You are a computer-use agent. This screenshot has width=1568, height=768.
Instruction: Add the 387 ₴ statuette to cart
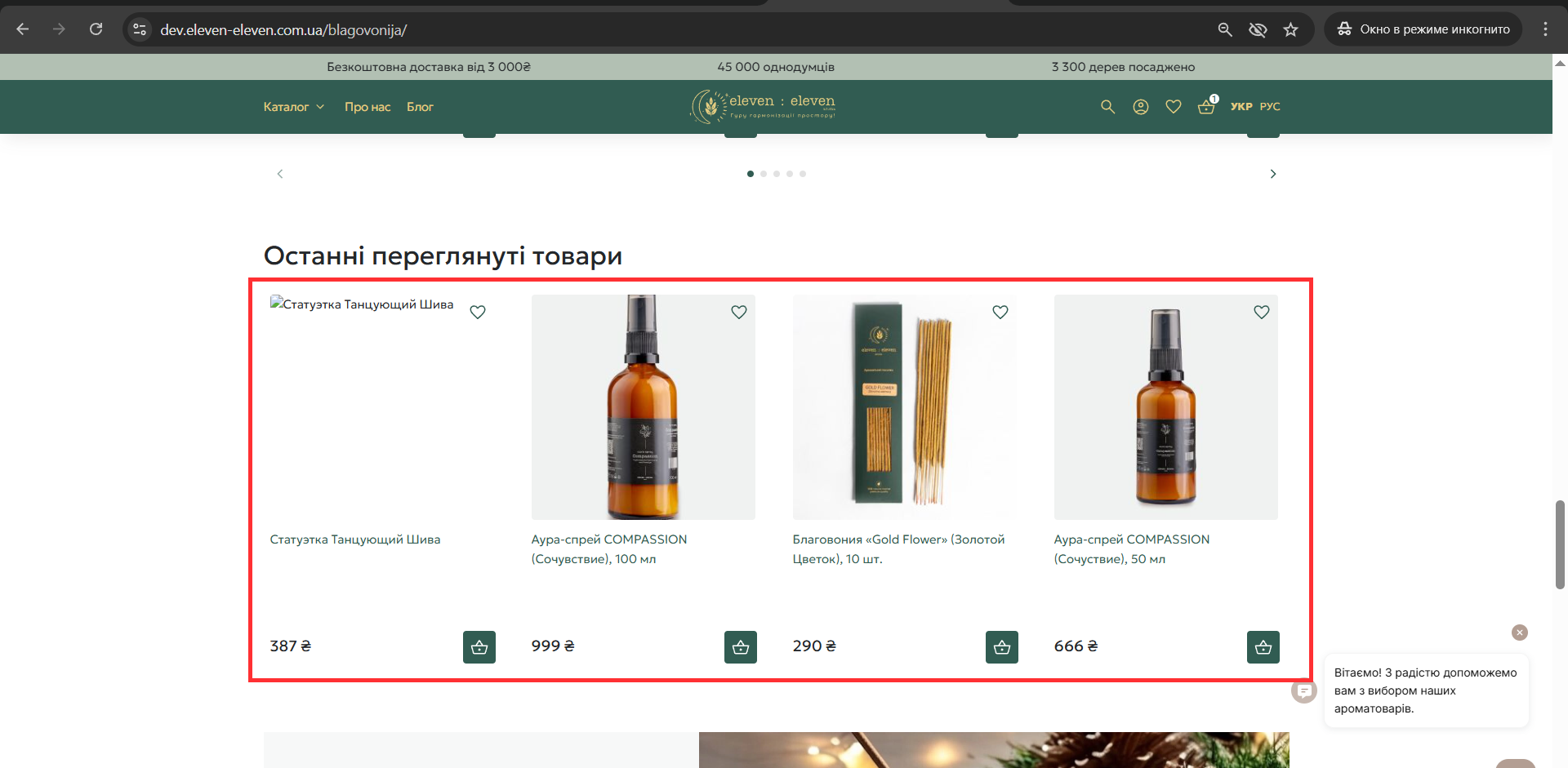(x=479, y=647)
